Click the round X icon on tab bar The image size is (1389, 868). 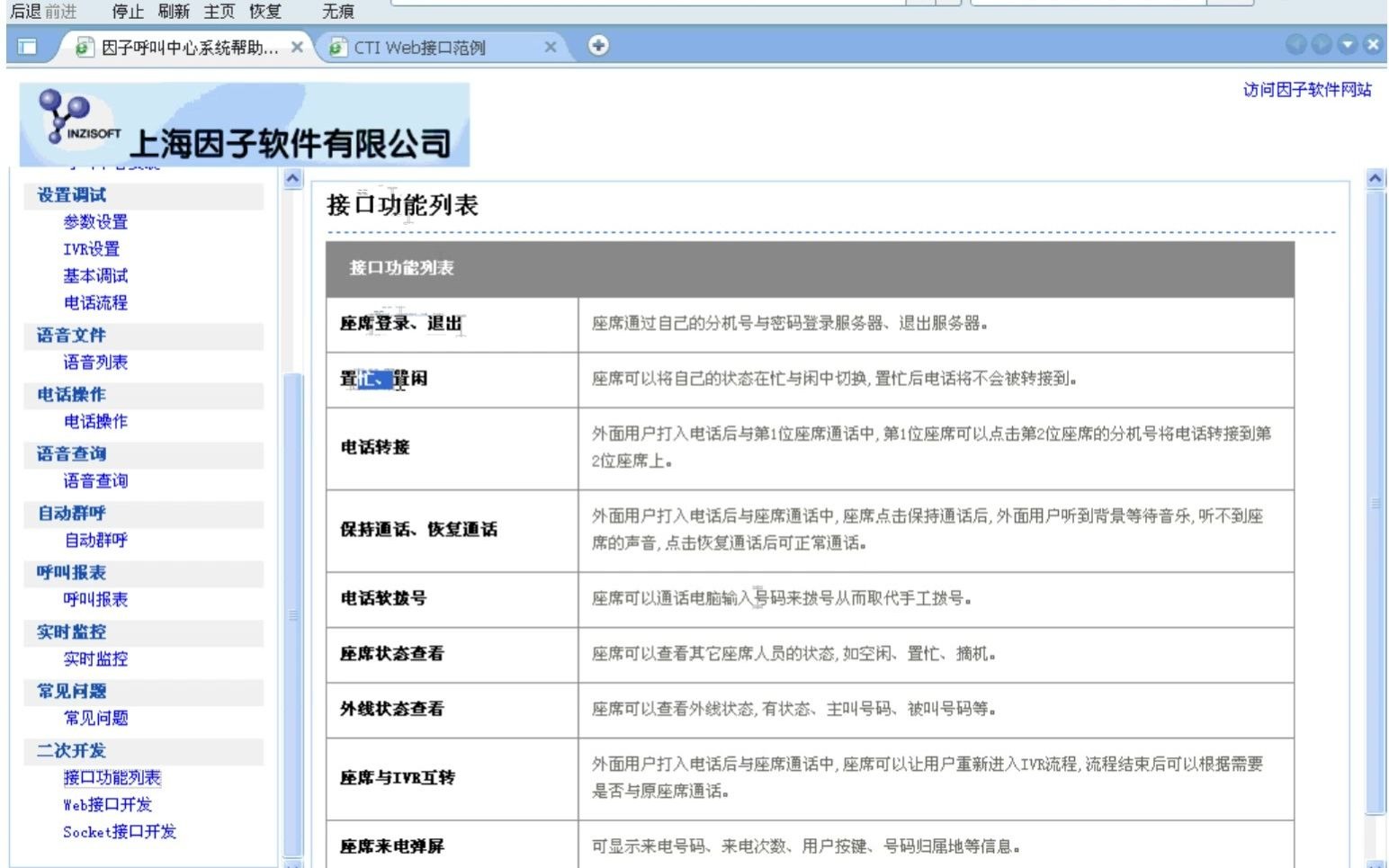coord(1372,44)
